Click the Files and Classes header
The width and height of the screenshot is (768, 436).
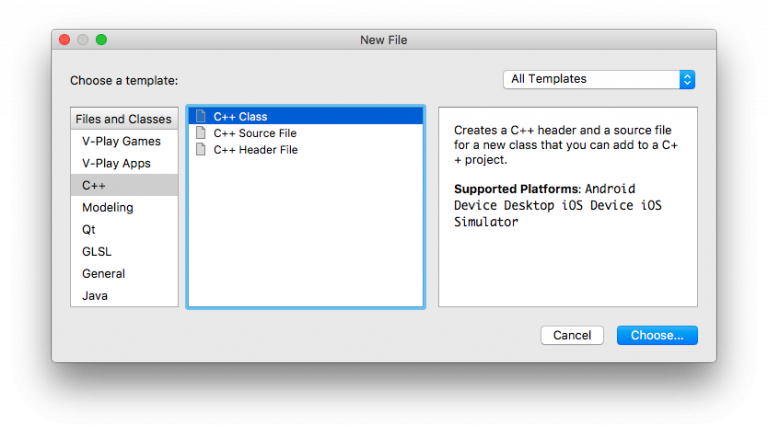124,119
